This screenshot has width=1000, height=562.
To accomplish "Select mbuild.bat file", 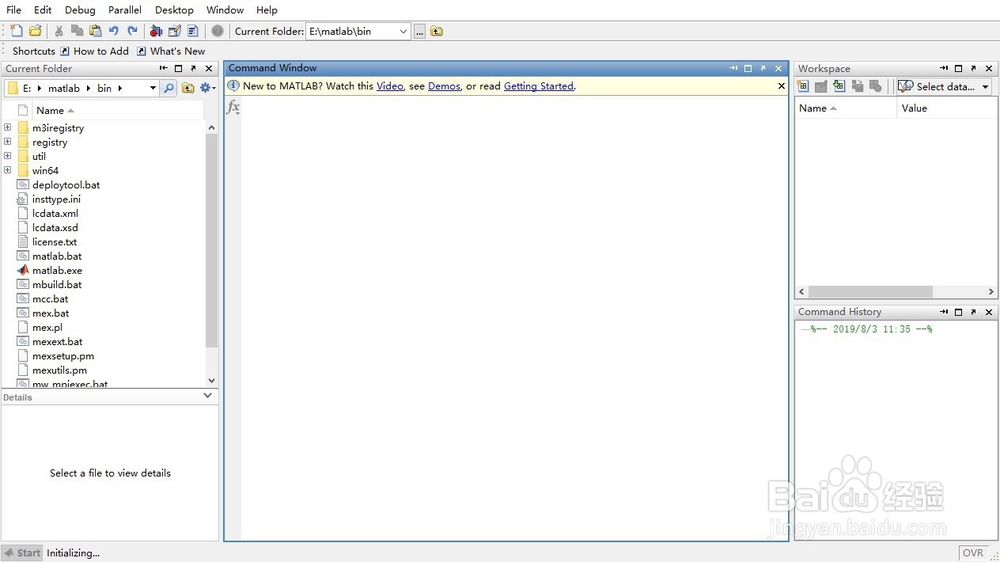I will click(57, 285).
